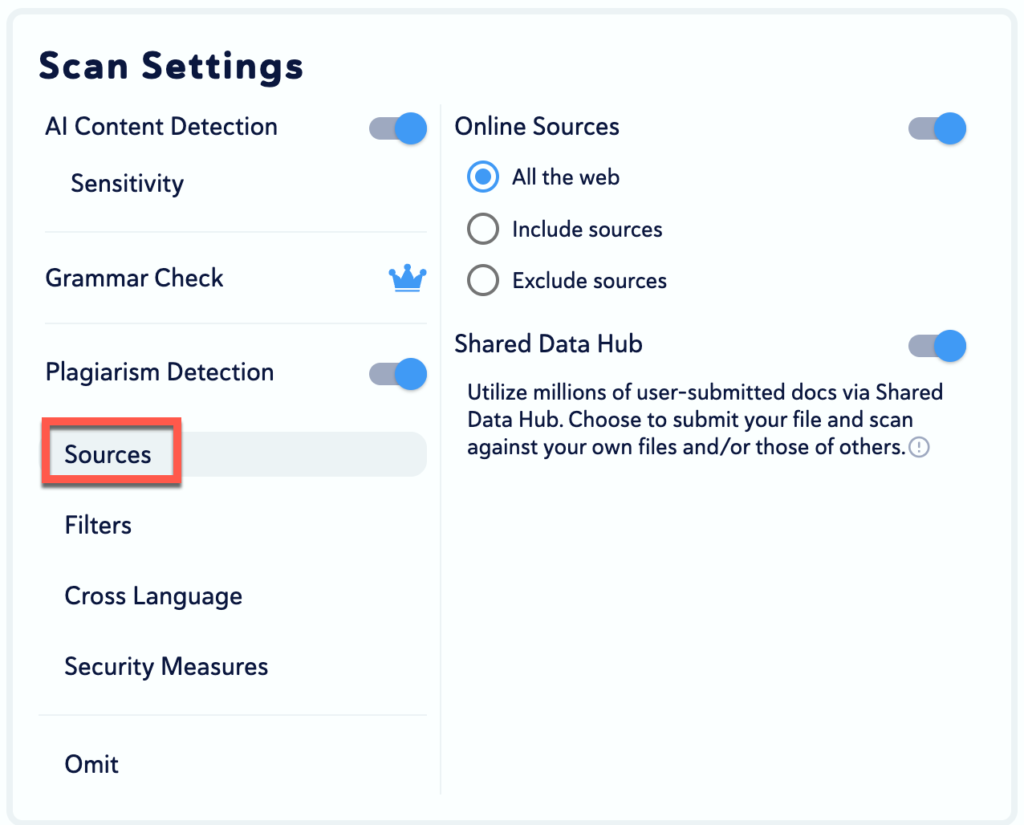Choose the Include sources radio option
This screenshot has height=825, width=1024.
pyautogui.click(x=483, y=230)
